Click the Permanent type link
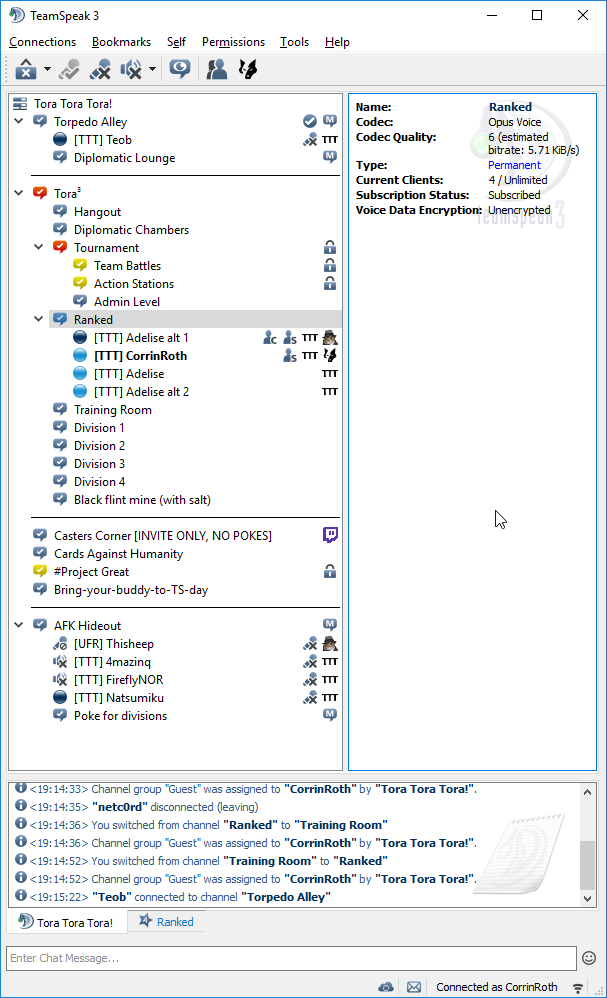Viewport: 607px width, 998px height. 514,165
